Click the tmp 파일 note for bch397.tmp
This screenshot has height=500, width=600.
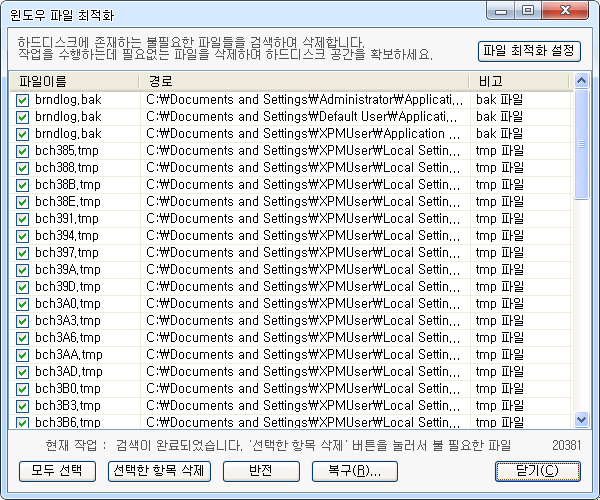500,253
